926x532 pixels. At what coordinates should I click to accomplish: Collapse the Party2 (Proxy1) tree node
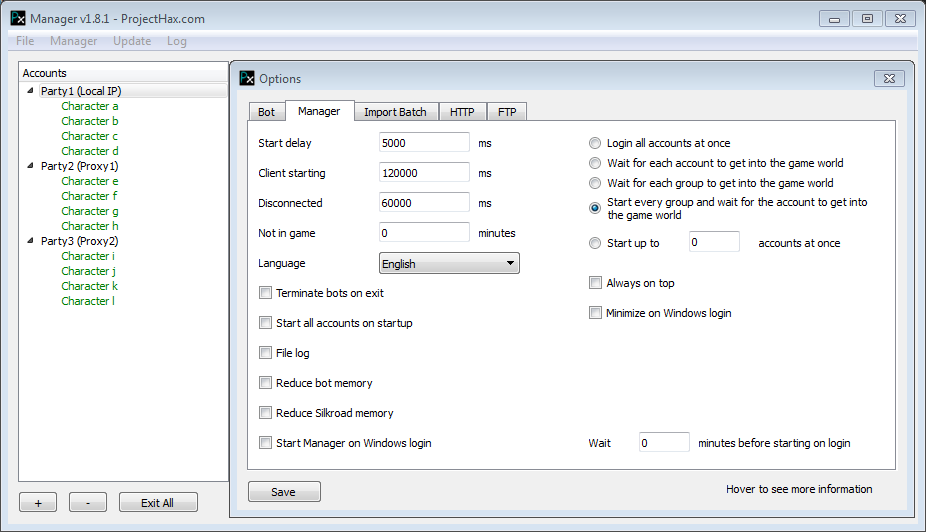tap(31, 166)
